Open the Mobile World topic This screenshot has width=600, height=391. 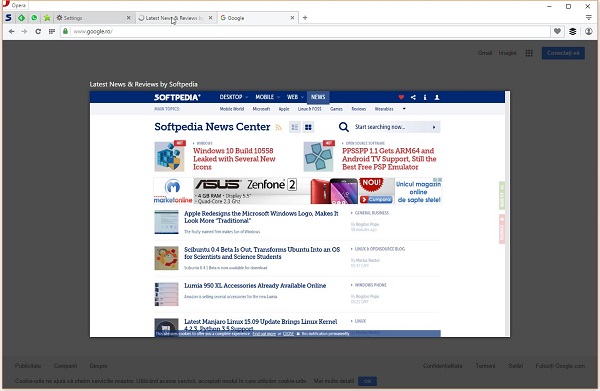pyautogui.click(x=232, y=109)
